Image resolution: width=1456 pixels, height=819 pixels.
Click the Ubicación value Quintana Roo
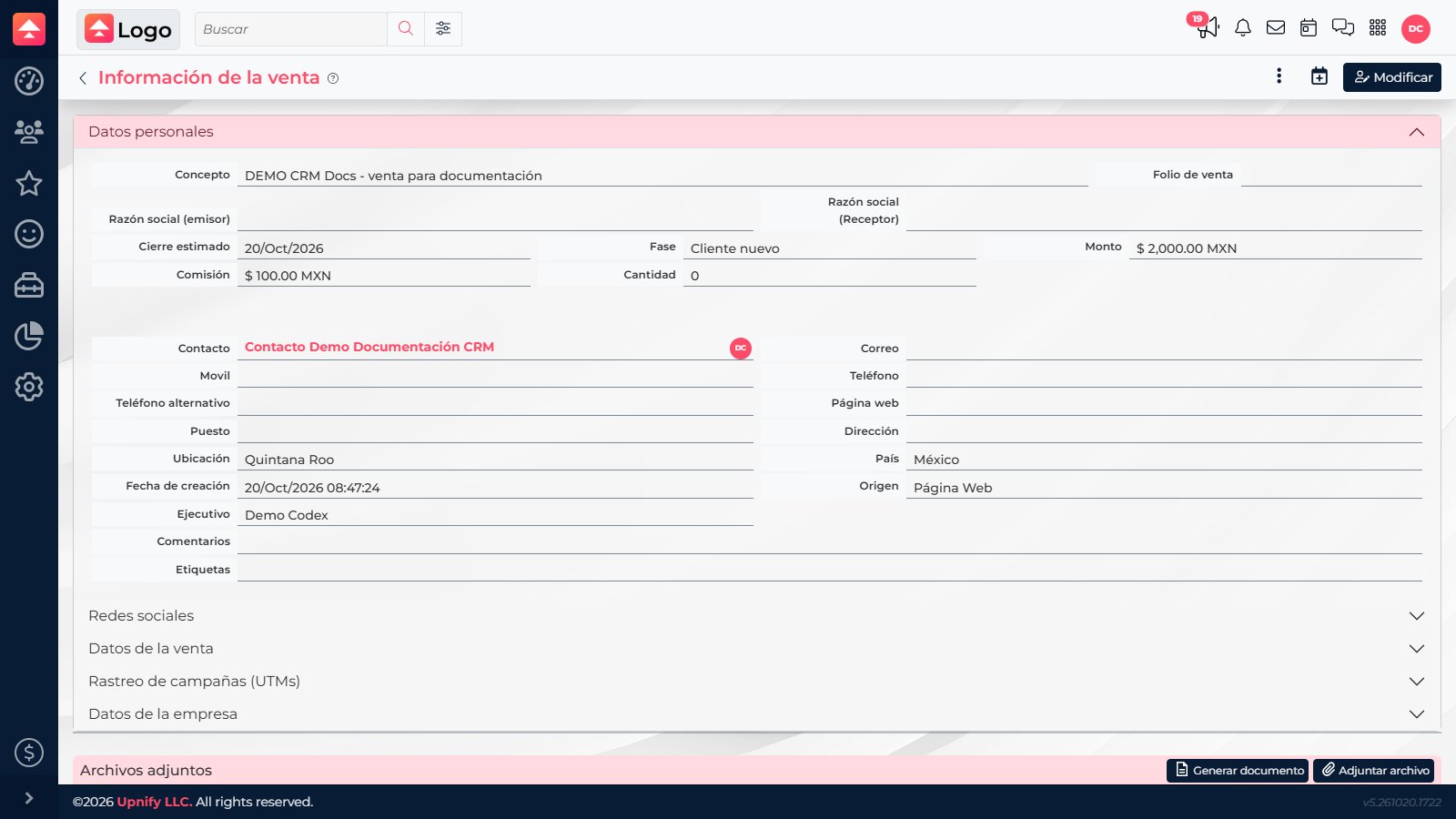point(289,460)
